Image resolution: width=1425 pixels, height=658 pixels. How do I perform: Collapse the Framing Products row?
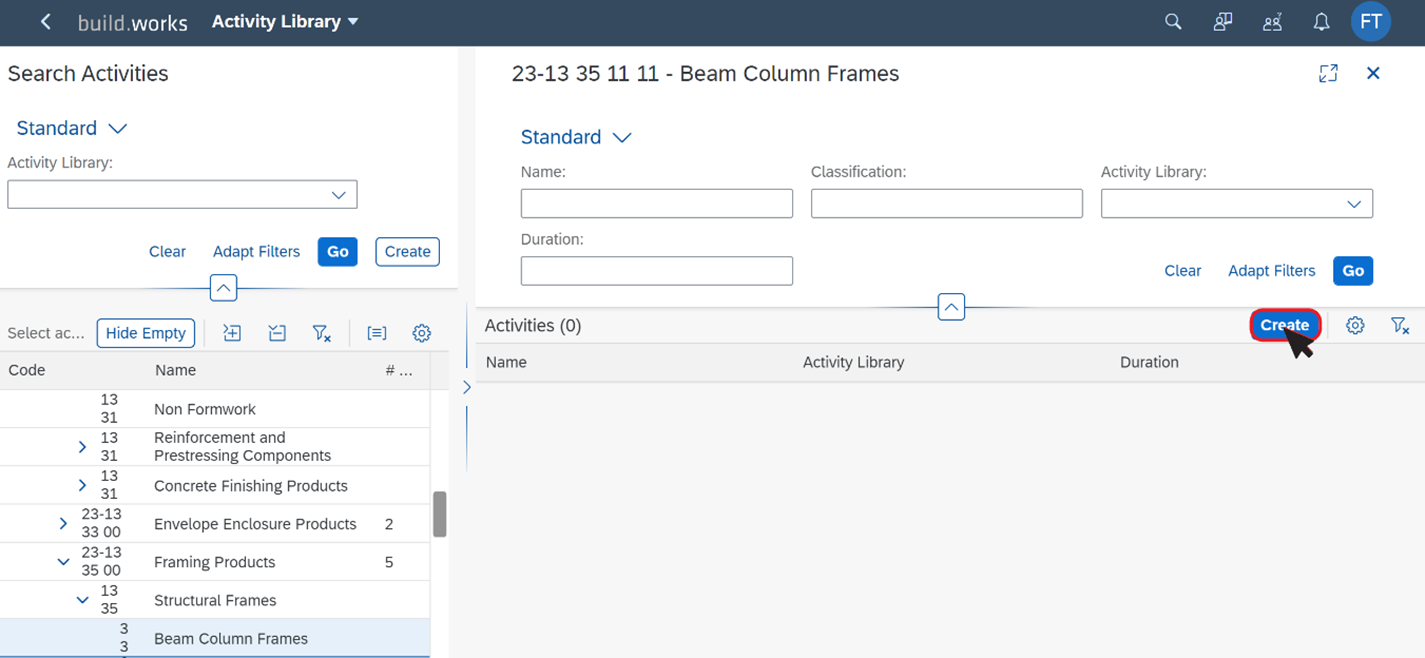[63, 562]
